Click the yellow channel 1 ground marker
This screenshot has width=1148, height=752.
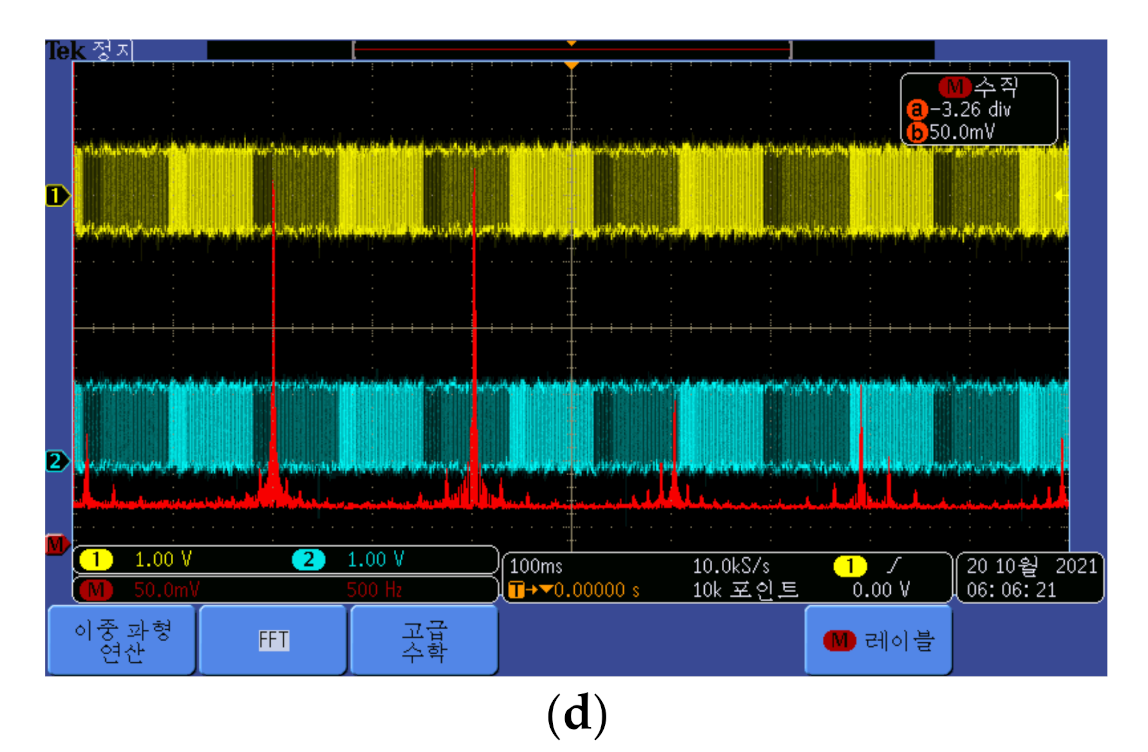click(56, 196)
